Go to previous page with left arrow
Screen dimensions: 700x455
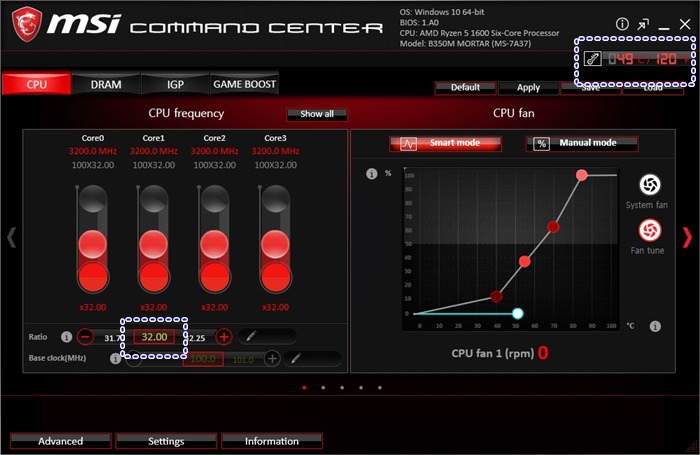pyautogui.click(x=12, y=237)
